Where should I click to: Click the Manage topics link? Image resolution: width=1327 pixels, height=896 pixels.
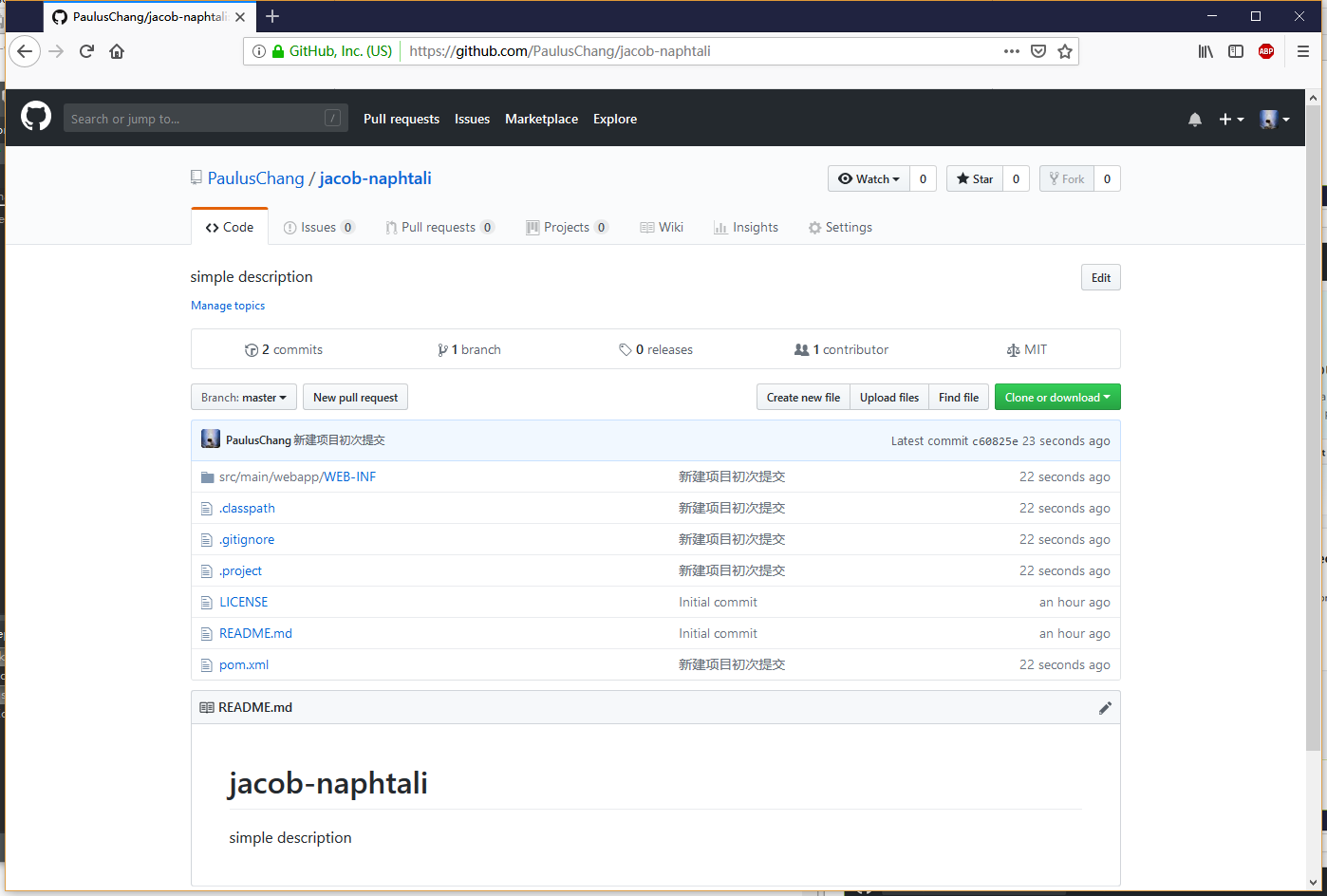[228, 306]
